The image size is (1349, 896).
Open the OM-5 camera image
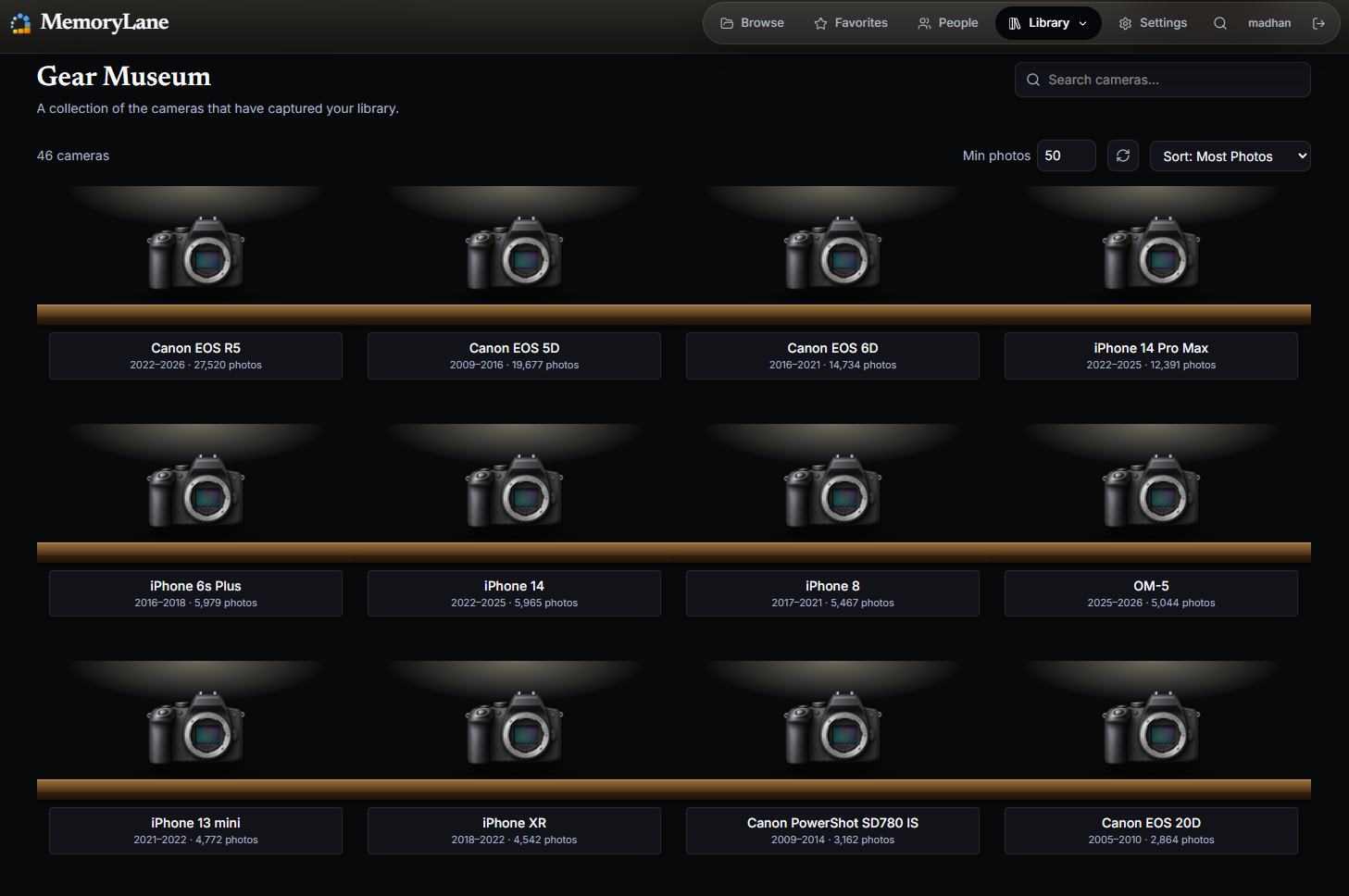point(1152,491)
